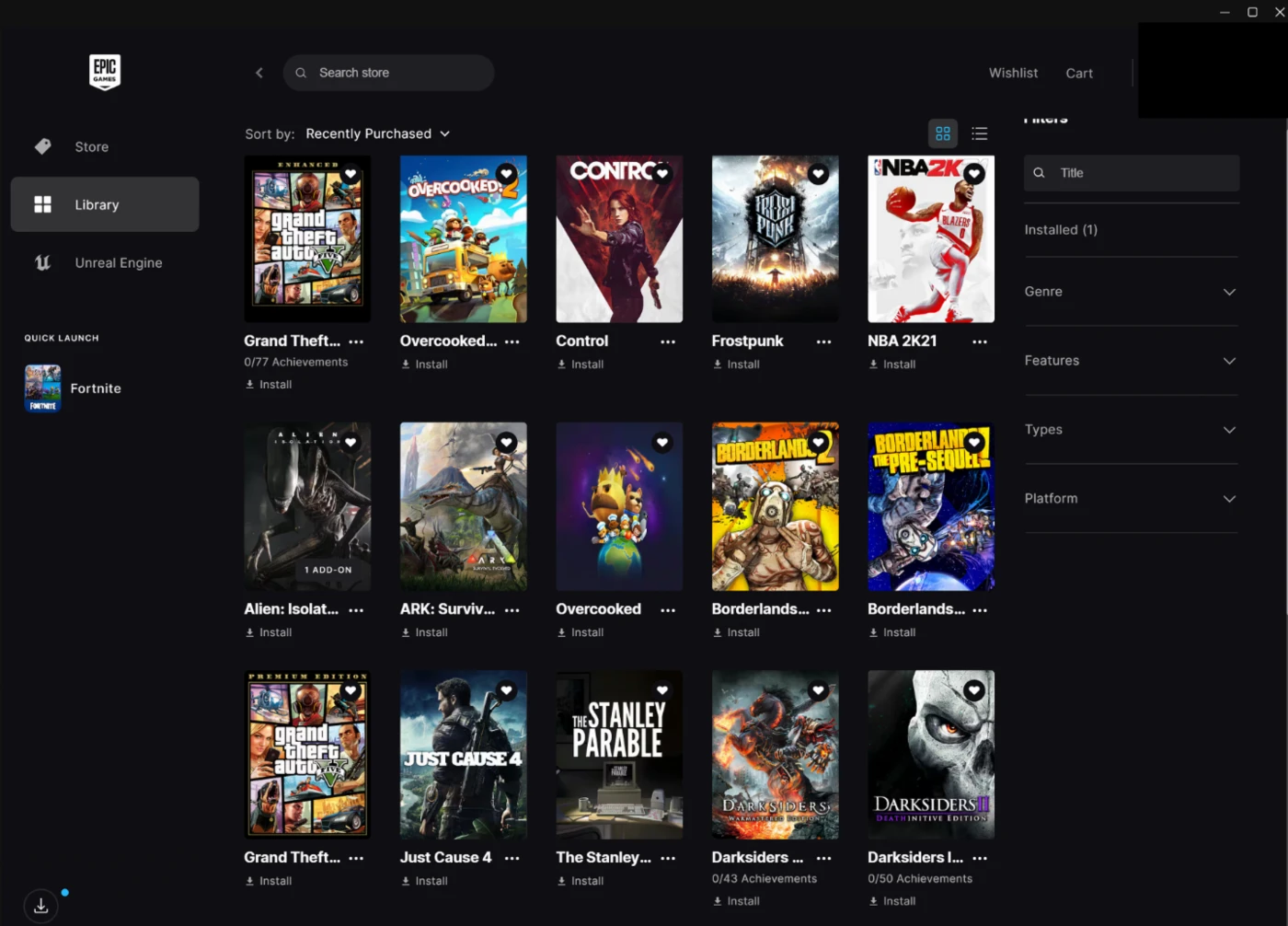Expand the Features filter
1288x926 pixels.
1131,361
